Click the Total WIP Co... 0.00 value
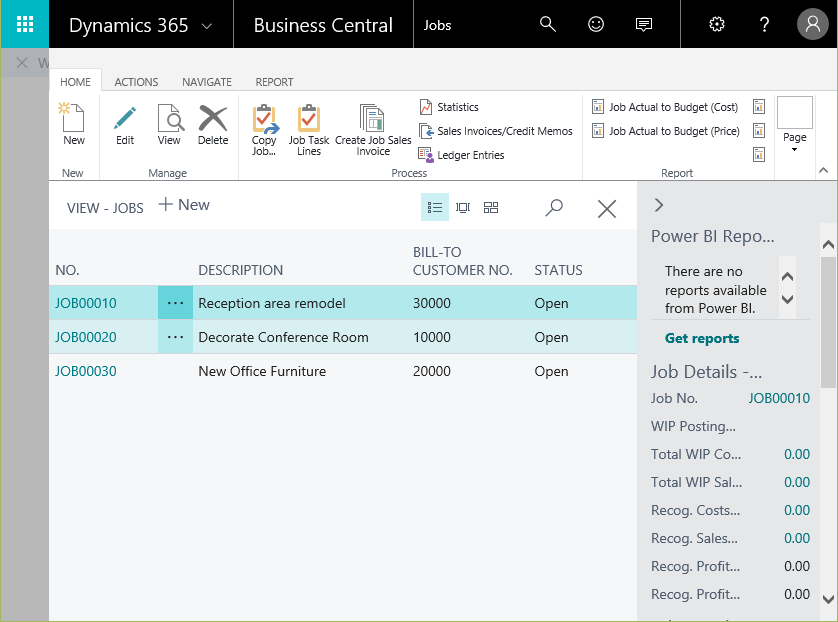The height and width of the screenshot is (622, 838). tap(797, 454)
